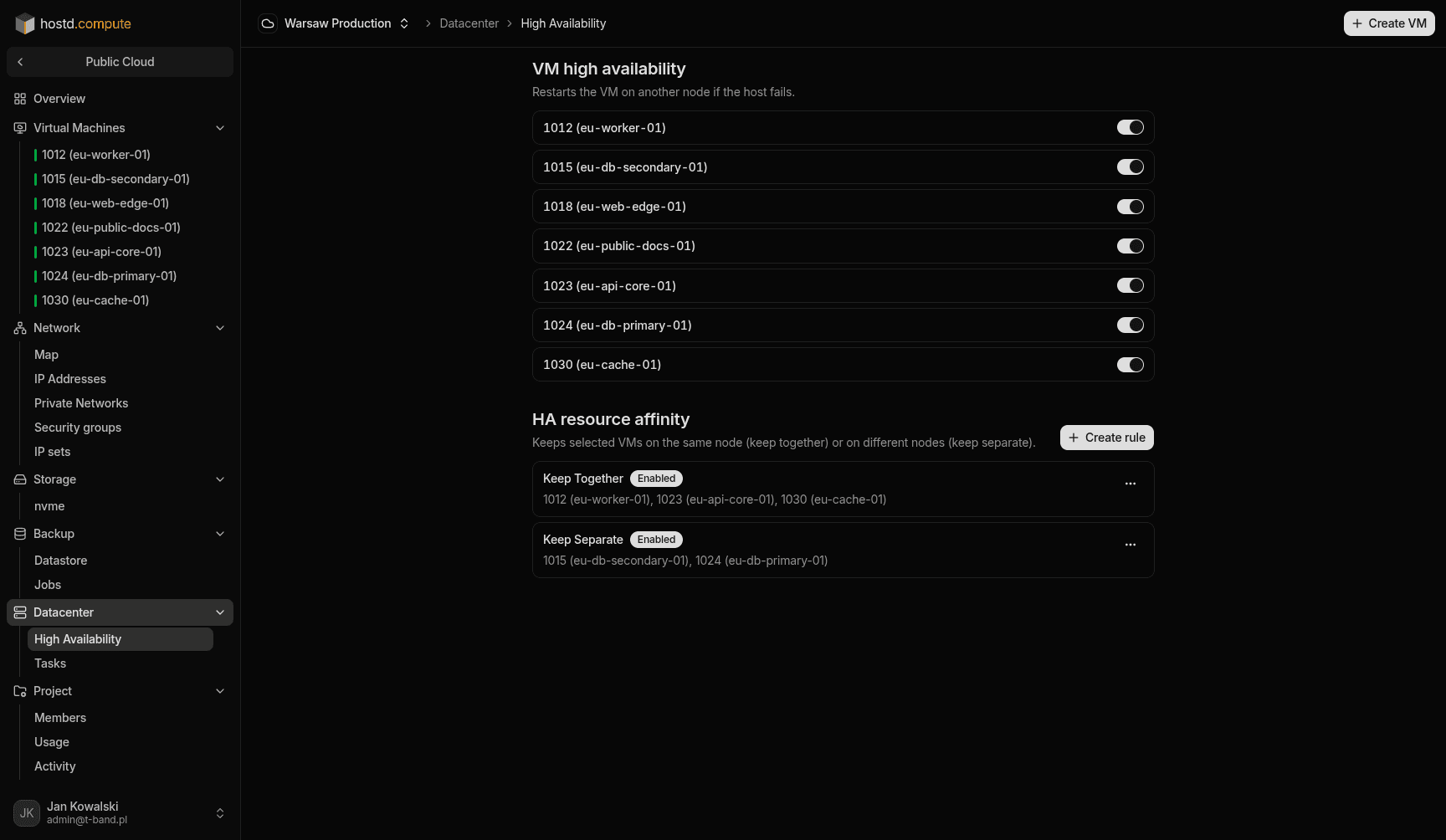Viewport: 1446px width, 840px height.
Task: Click the Network topology icon
Action: [x=20, y=328]
